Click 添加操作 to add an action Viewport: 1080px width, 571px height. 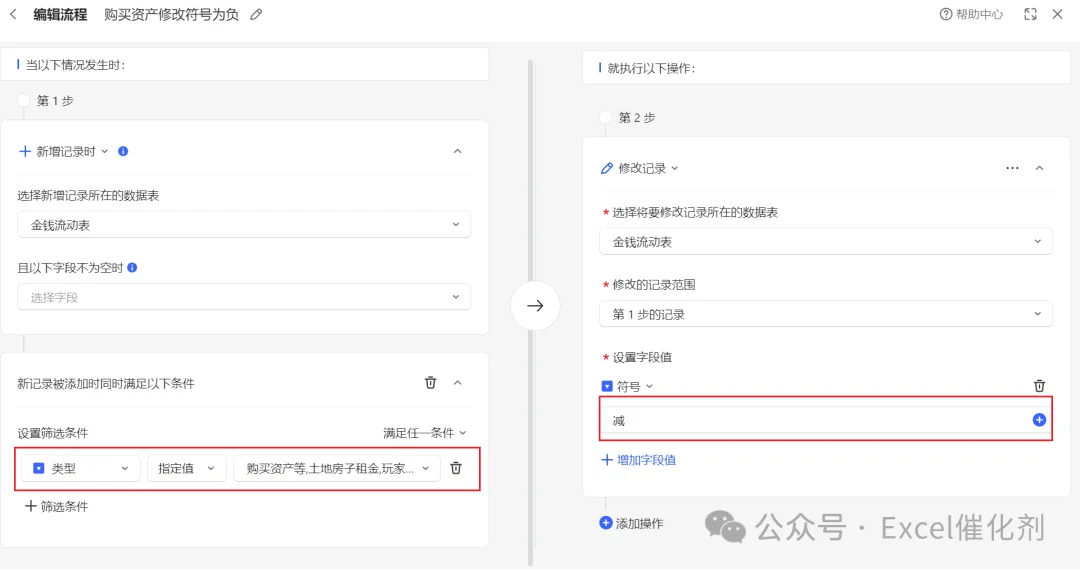632,523
